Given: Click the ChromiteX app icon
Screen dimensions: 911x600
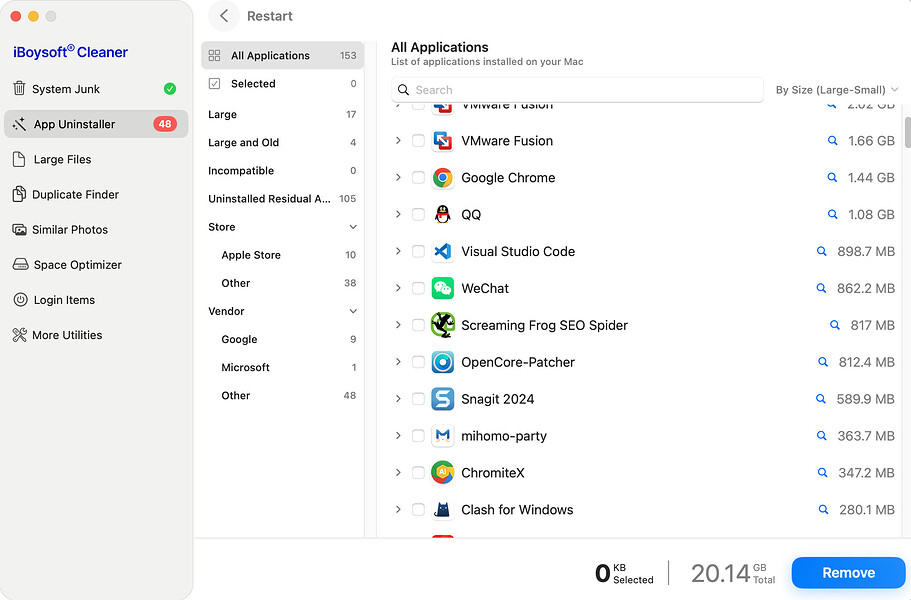Looking at the screenshot, I should click(x=443, y=473).
